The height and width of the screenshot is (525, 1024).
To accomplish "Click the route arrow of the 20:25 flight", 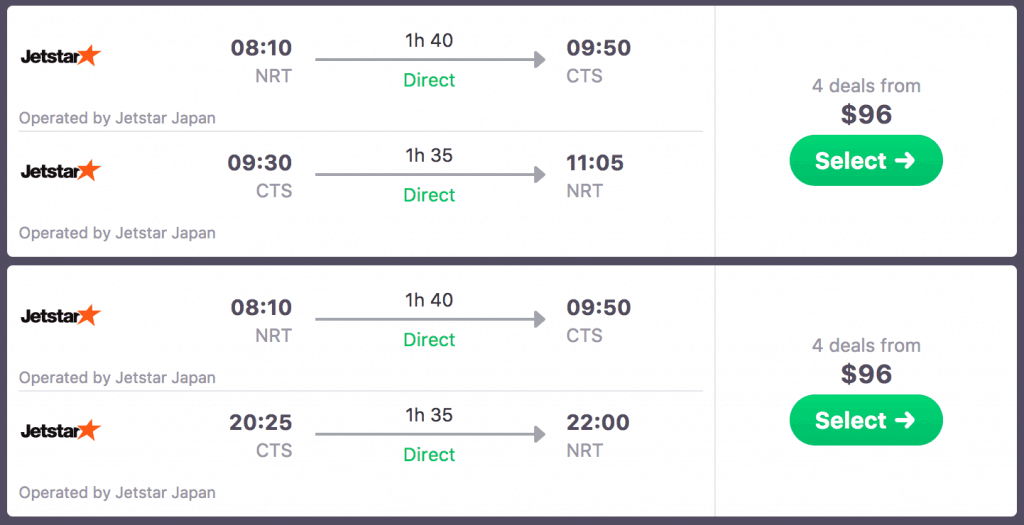I will click(x=430, y=434).
